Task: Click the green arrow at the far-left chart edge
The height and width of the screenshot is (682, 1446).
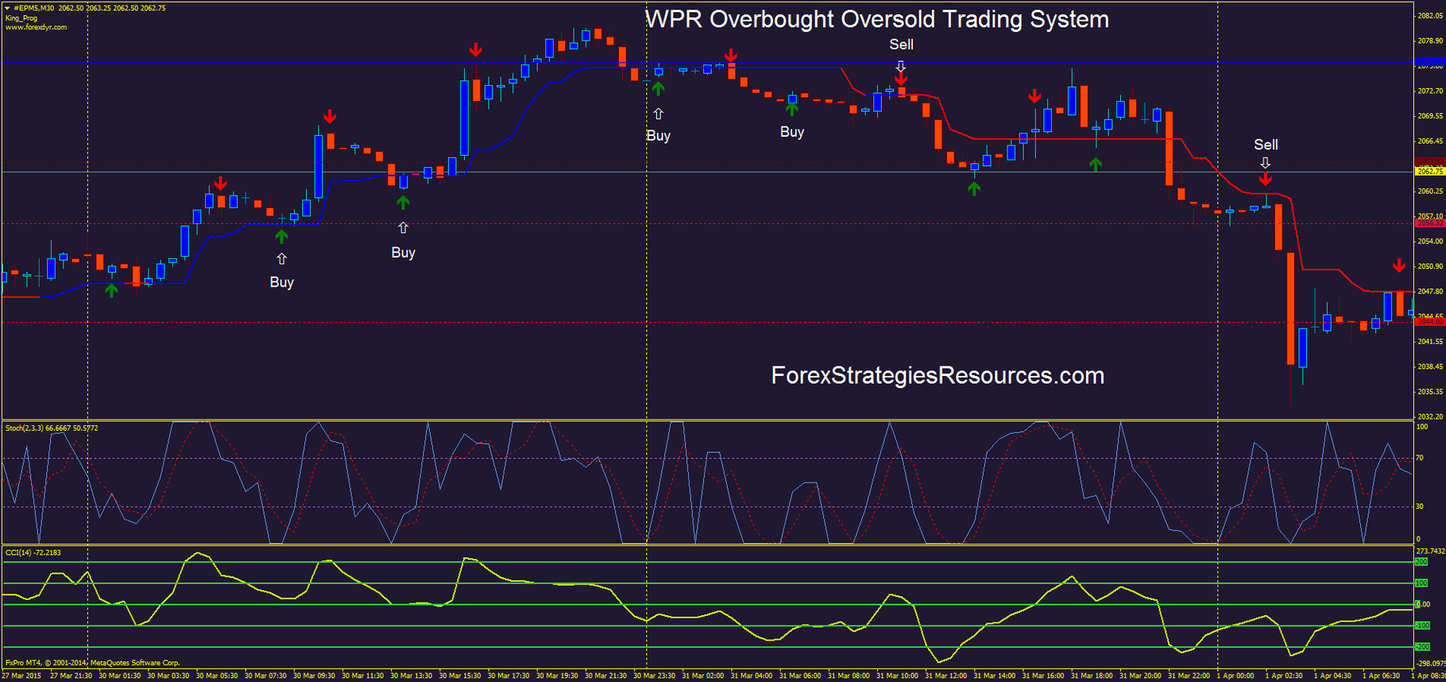Action: tap(113, 291)
